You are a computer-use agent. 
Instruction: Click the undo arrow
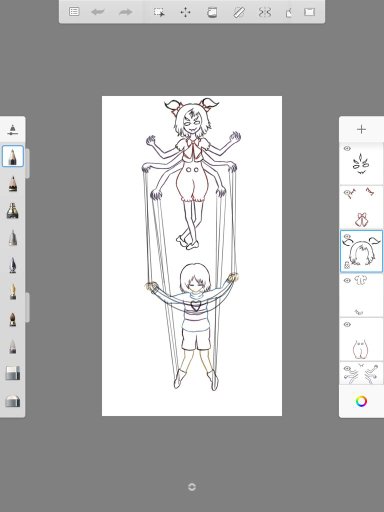(x=98, y=12)
